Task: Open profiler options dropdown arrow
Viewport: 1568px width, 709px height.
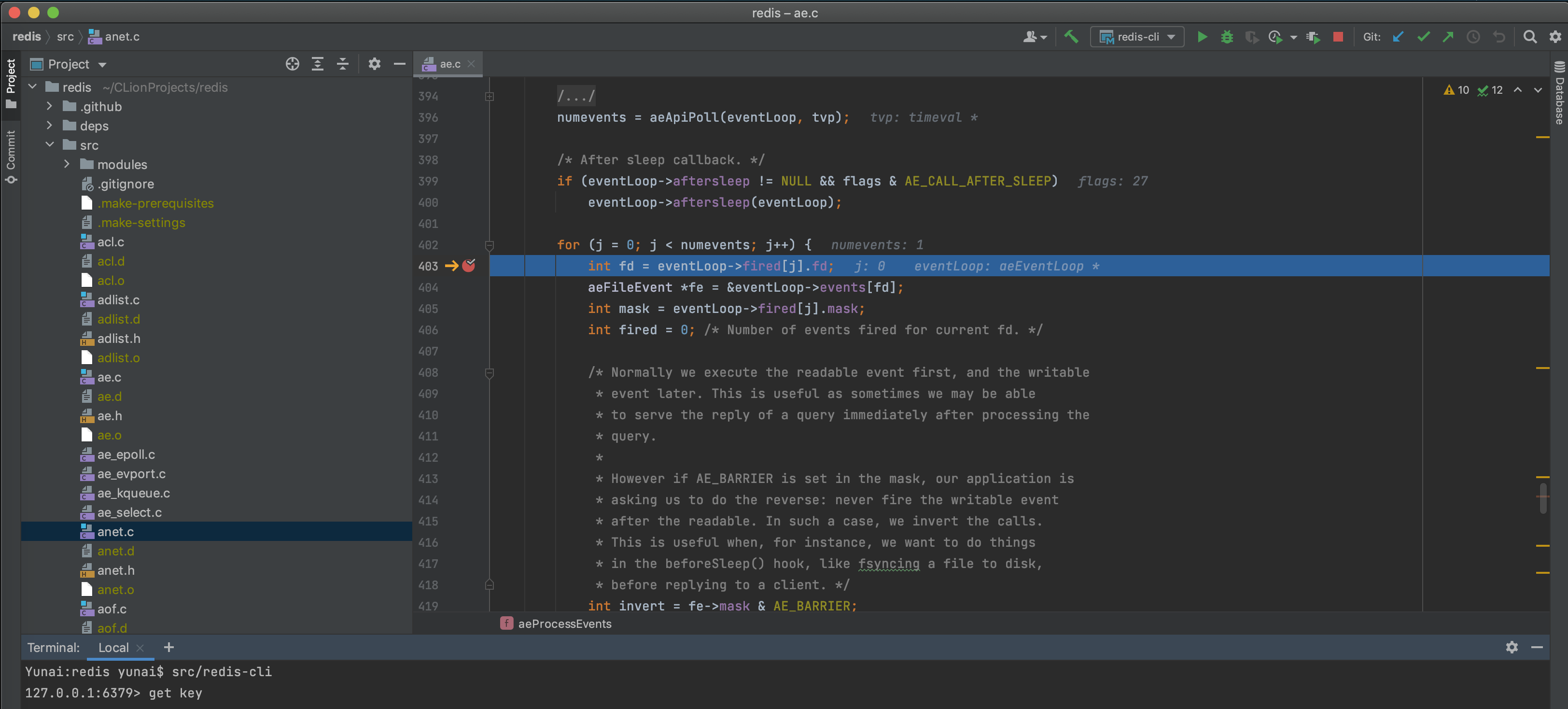Action: (1293, 37)
